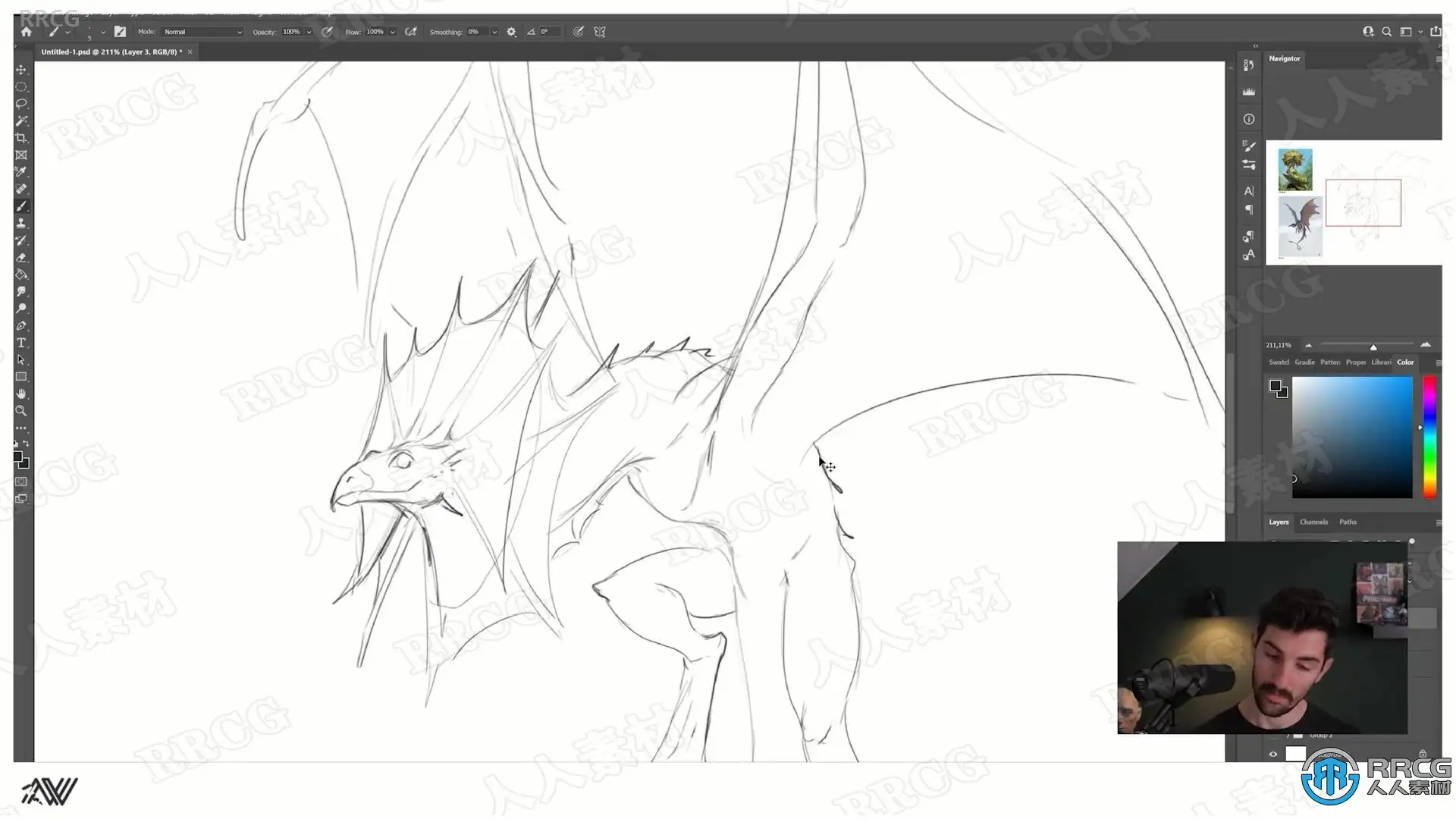Screen dimensions: 1456x819
Task: Click the Home button in options bar
Action: [27, 32]
